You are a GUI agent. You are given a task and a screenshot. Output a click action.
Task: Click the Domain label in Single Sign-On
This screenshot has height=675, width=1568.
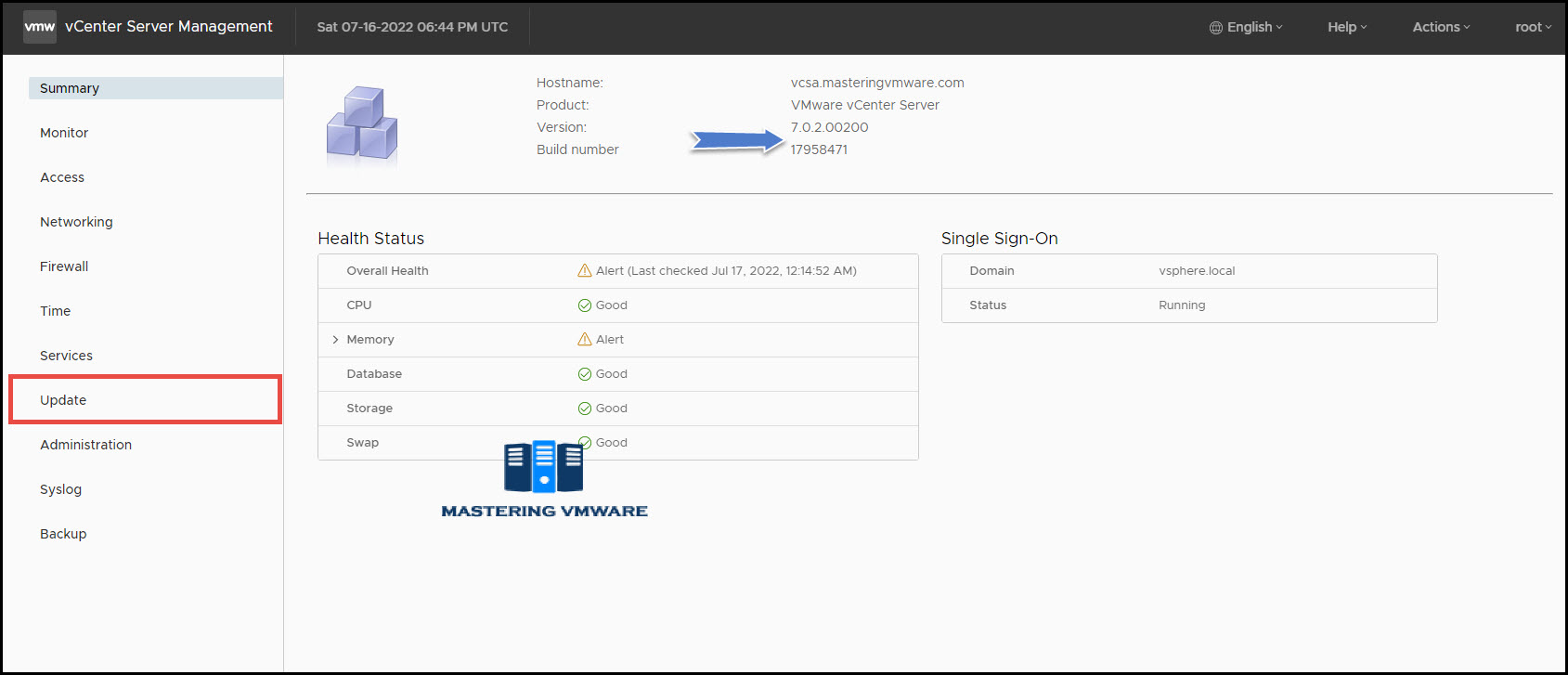click(x=991, y=271)
